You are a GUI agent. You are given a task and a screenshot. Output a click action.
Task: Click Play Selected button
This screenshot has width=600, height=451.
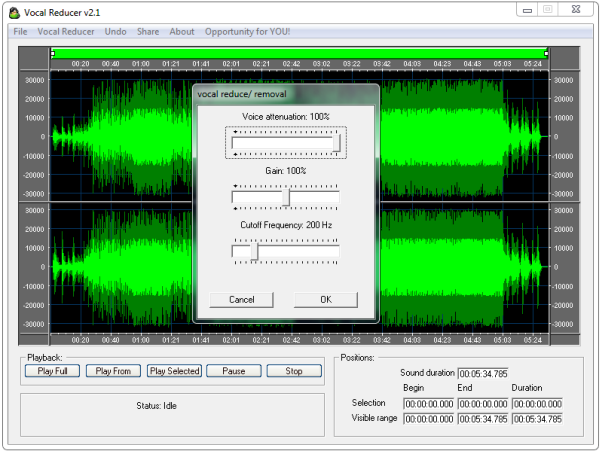pos(174,371)
